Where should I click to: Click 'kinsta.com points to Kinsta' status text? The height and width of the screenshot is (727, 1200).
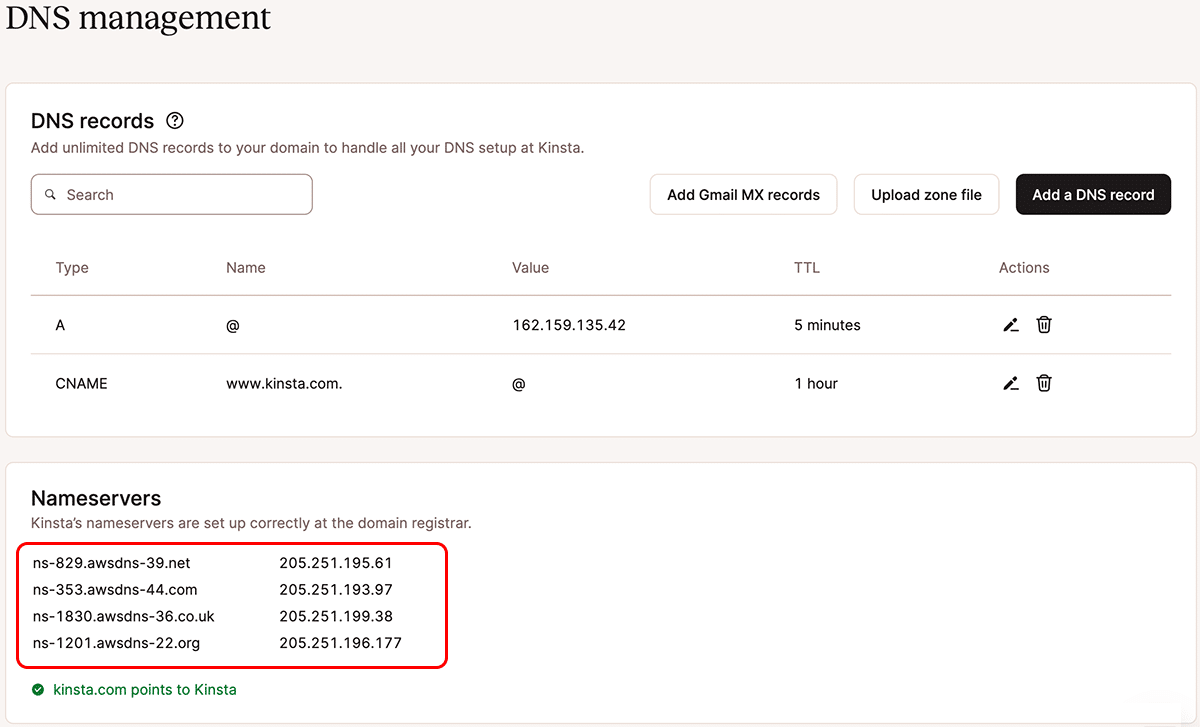[x=145, y=690]
